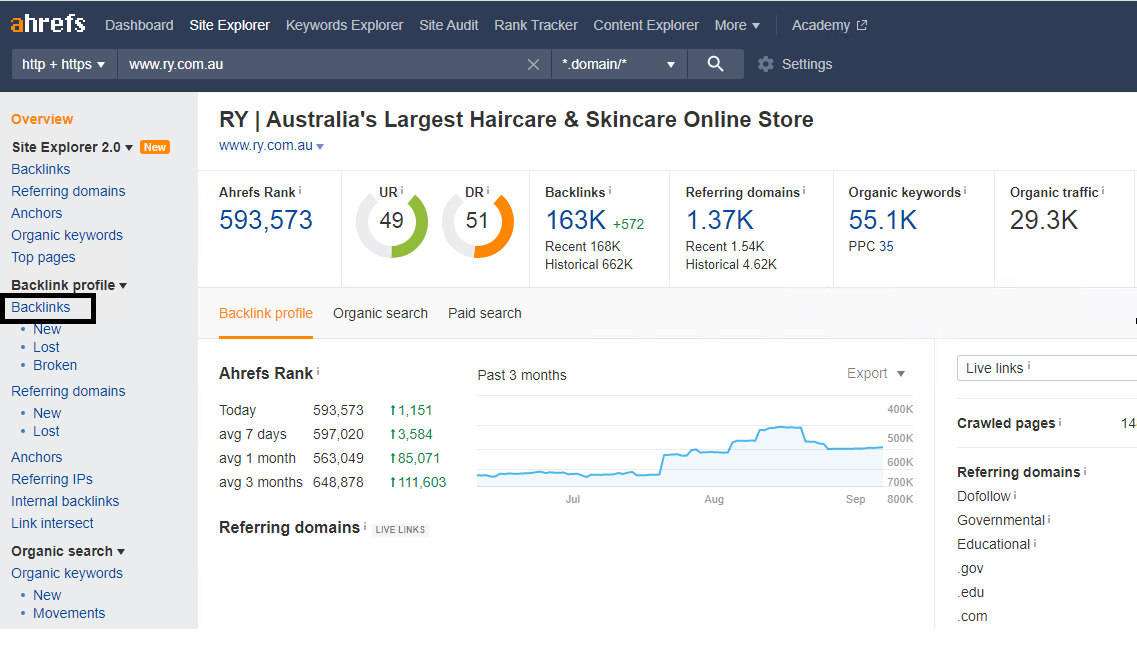Click the 'avg 7 days' row label
The width and height of the screenshot is (1137, 655).
pyautogui.click(x=253, y=434)
